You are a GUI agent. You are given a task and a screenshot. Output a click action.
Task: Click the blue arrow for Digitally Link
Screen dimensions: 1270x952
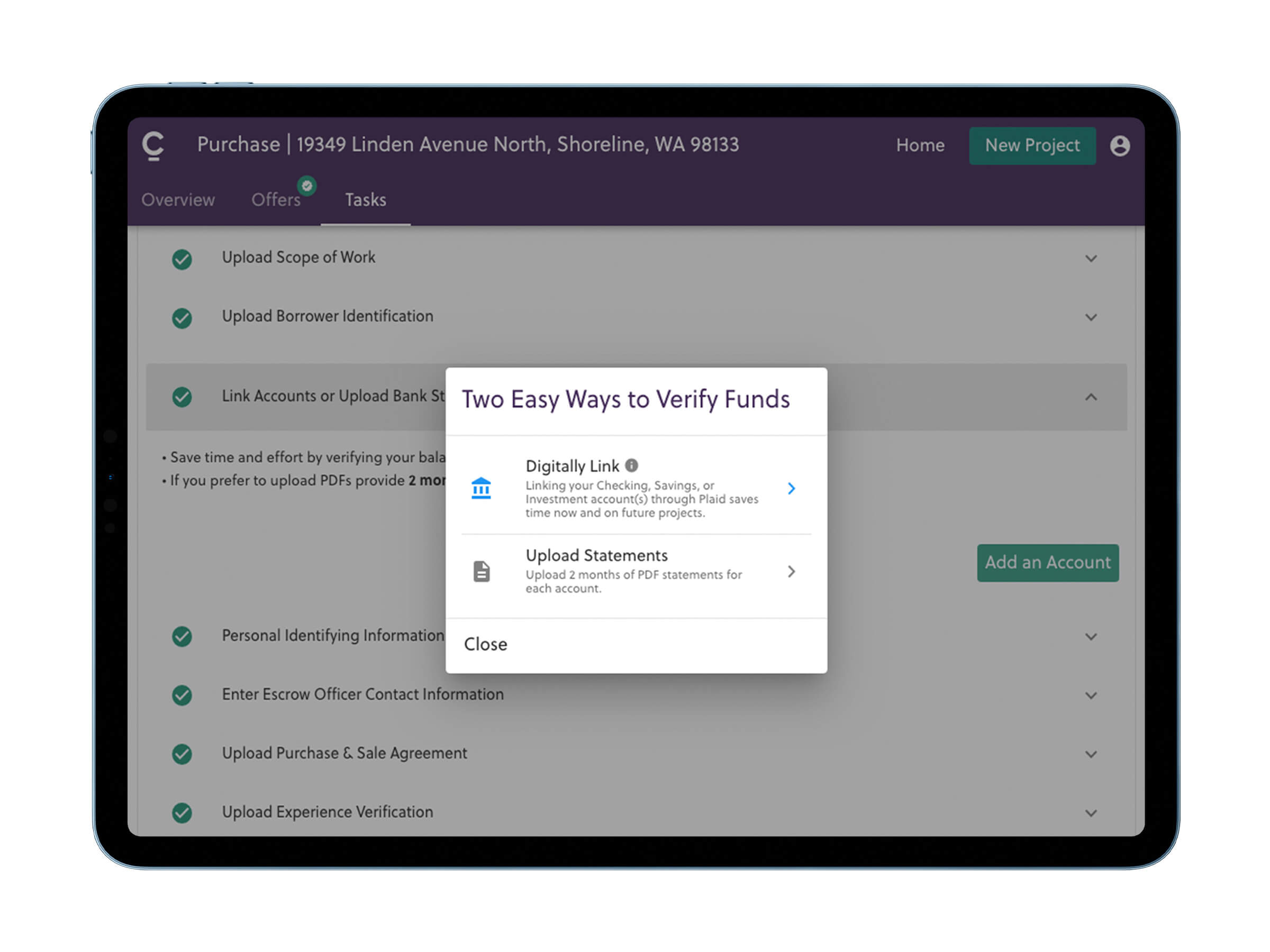pyautogui.click(x=791, y=488)
